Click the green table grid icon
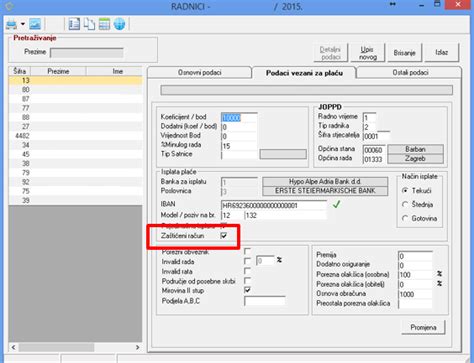The image size is (474, 363). pyautogui.click(x=104, y=24)
